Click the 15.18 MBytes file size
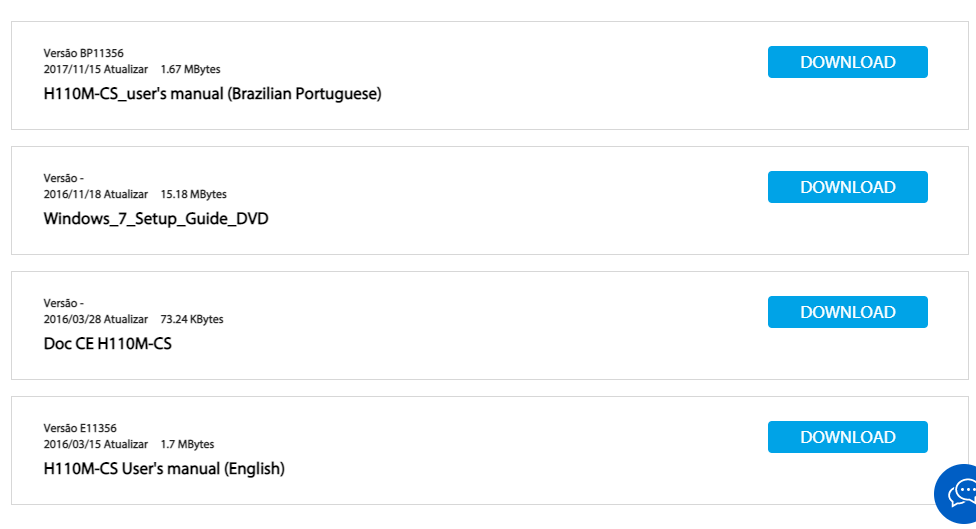976x529 pixels. point(194,195)
